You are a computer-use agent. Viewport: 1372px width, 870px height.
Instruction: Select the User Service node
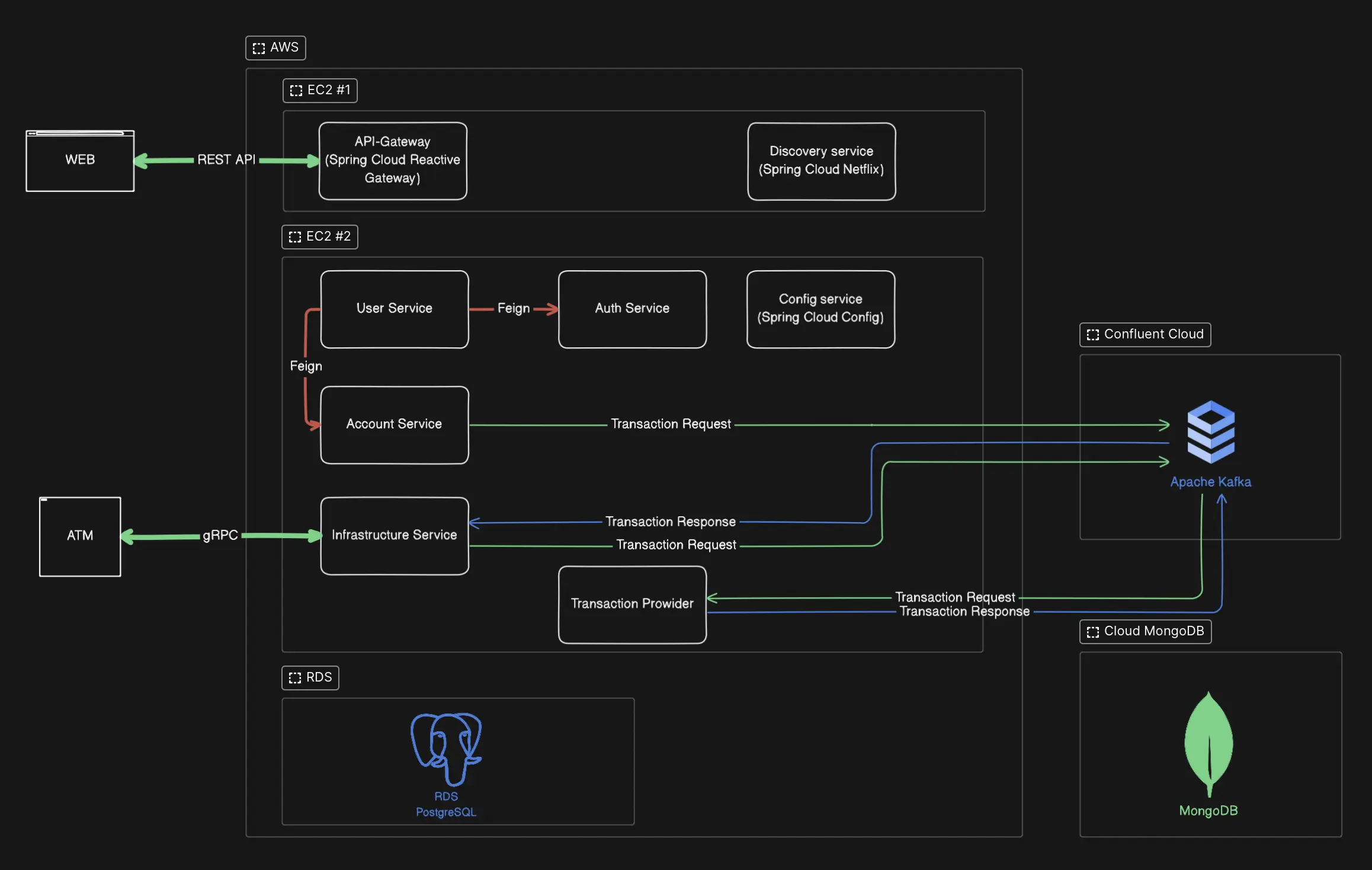point(395,309)
